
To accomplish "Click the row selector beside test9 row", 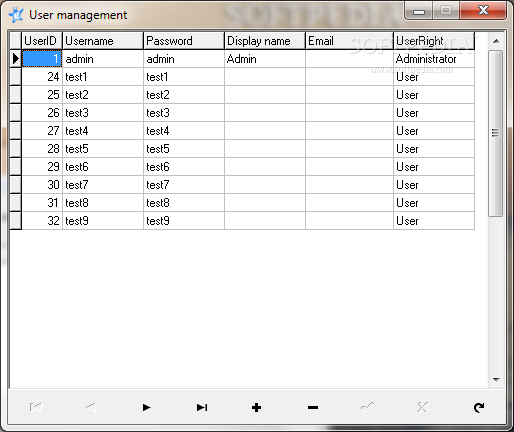I will tap(15, 221).
